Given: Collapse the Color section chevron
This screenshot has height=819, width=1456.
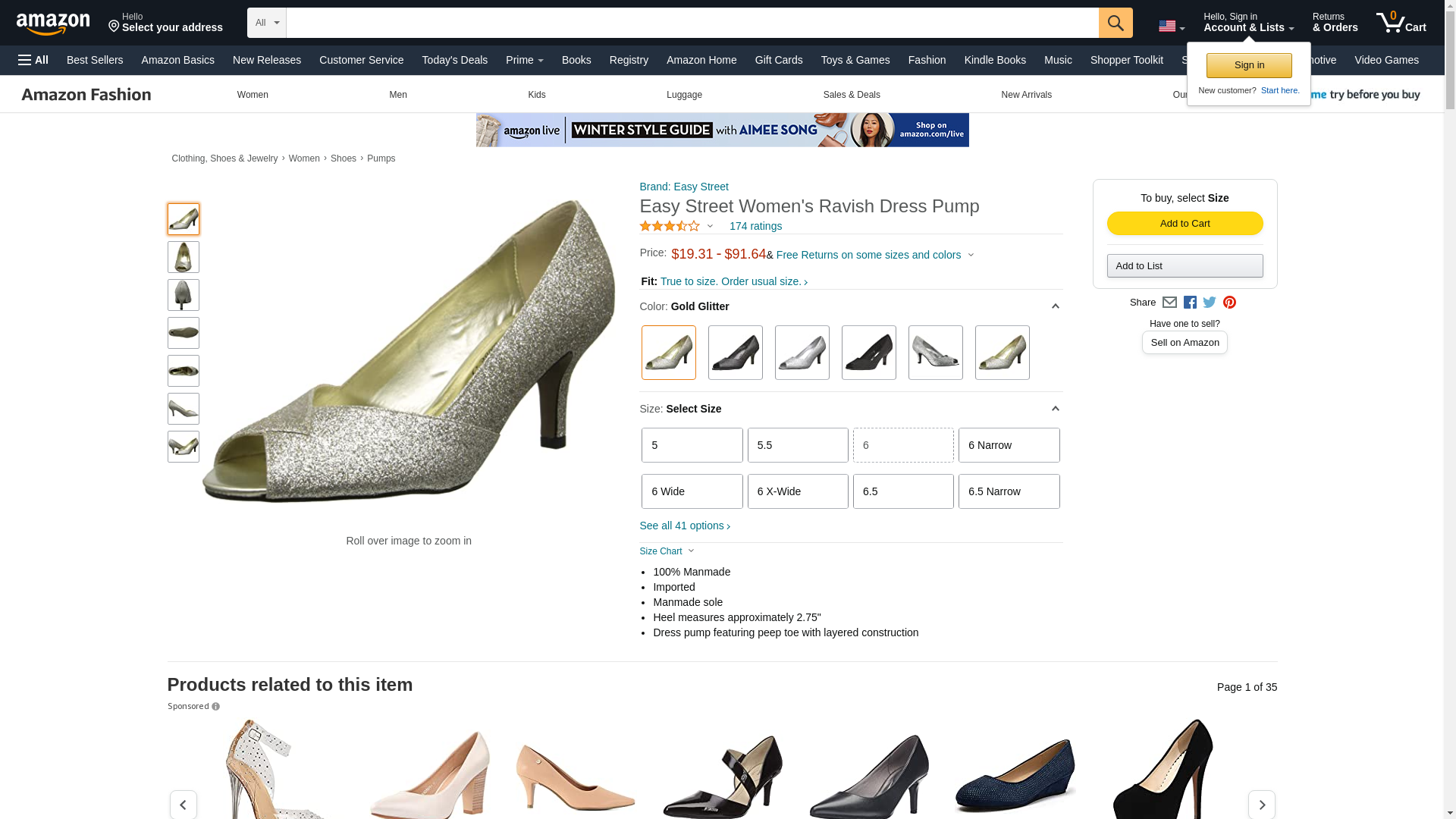Looking at the screenshot, I should [x=1055, y=306].
